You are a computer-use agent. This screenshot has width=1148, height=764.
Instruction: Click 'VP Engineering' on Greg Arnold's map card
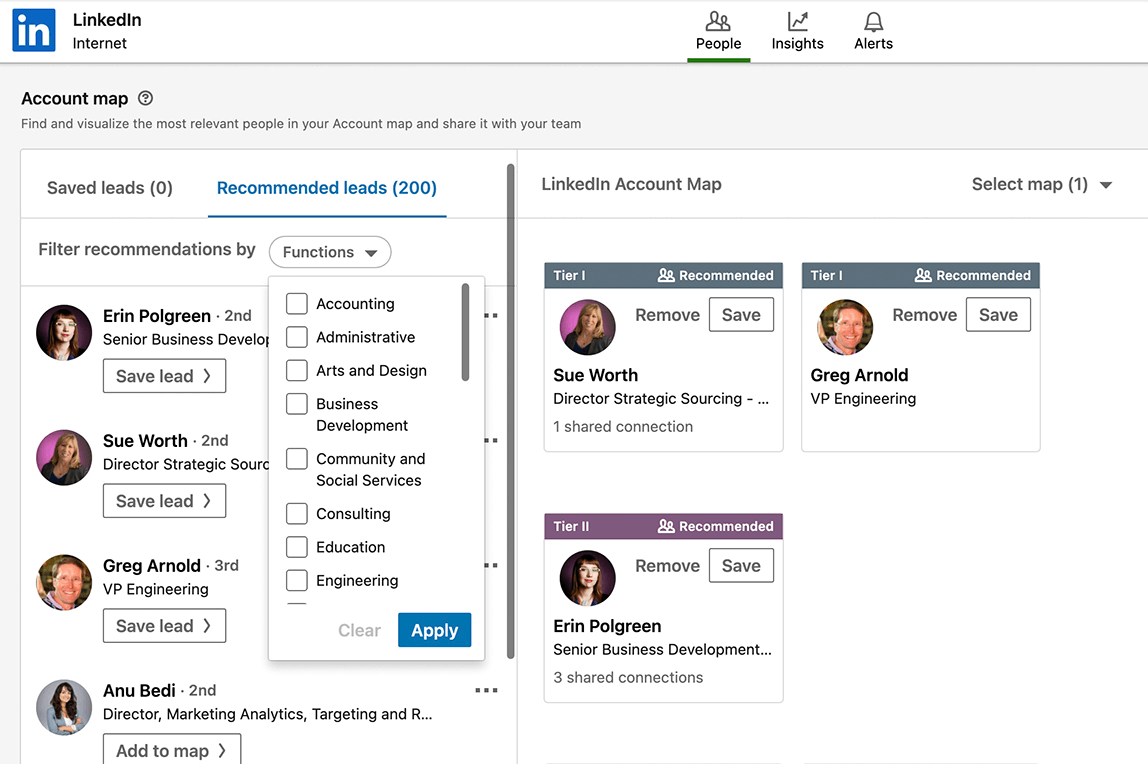[863, 399]
